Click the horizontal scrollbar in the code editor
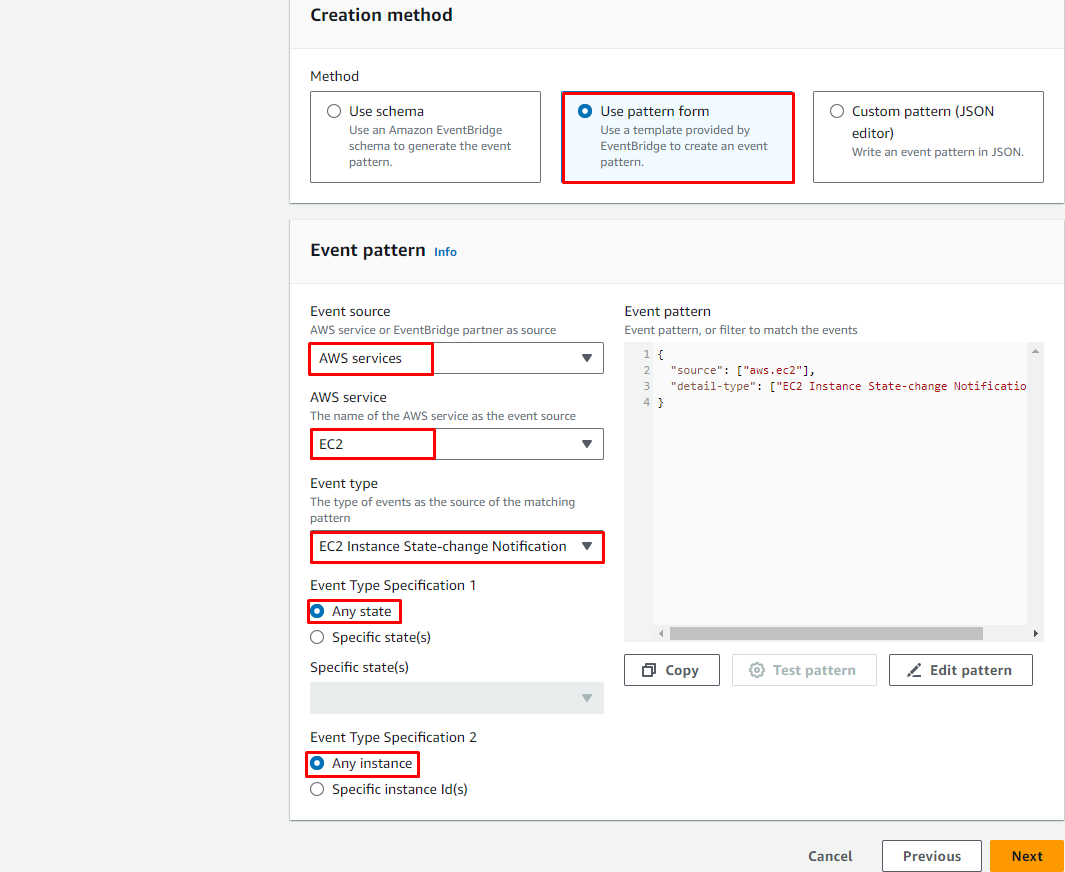Viewport: 1065px width, 872px height. click(x=825, y=633)
